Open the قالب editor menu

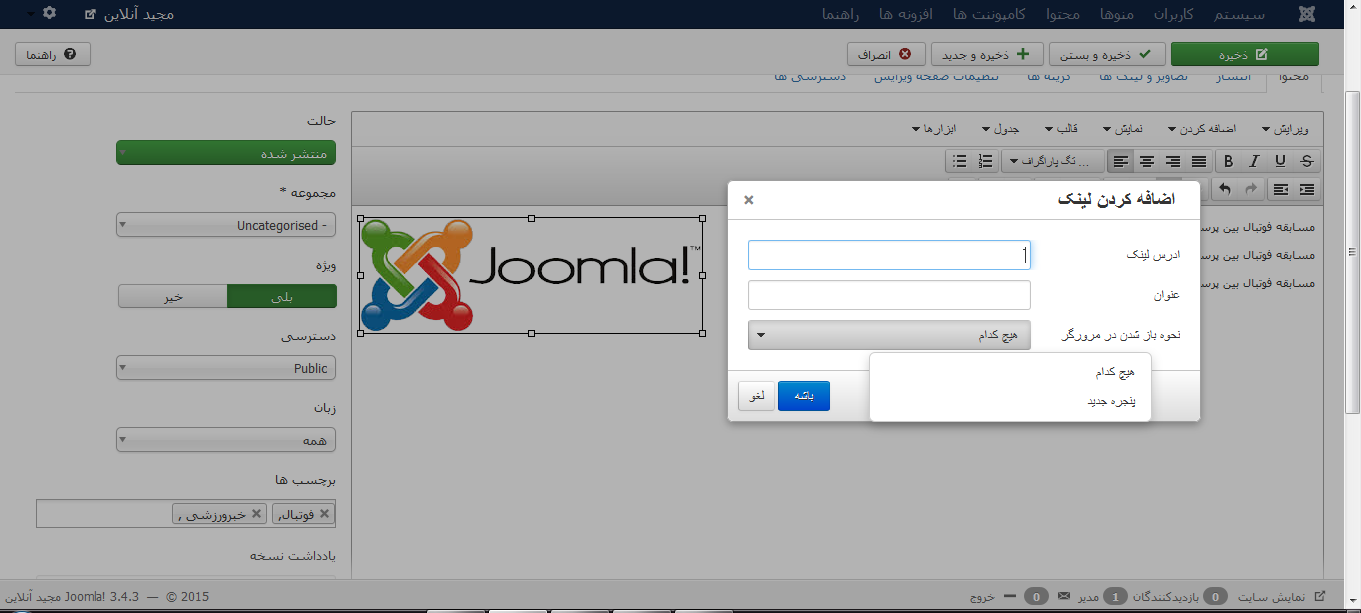(1062, 129)
